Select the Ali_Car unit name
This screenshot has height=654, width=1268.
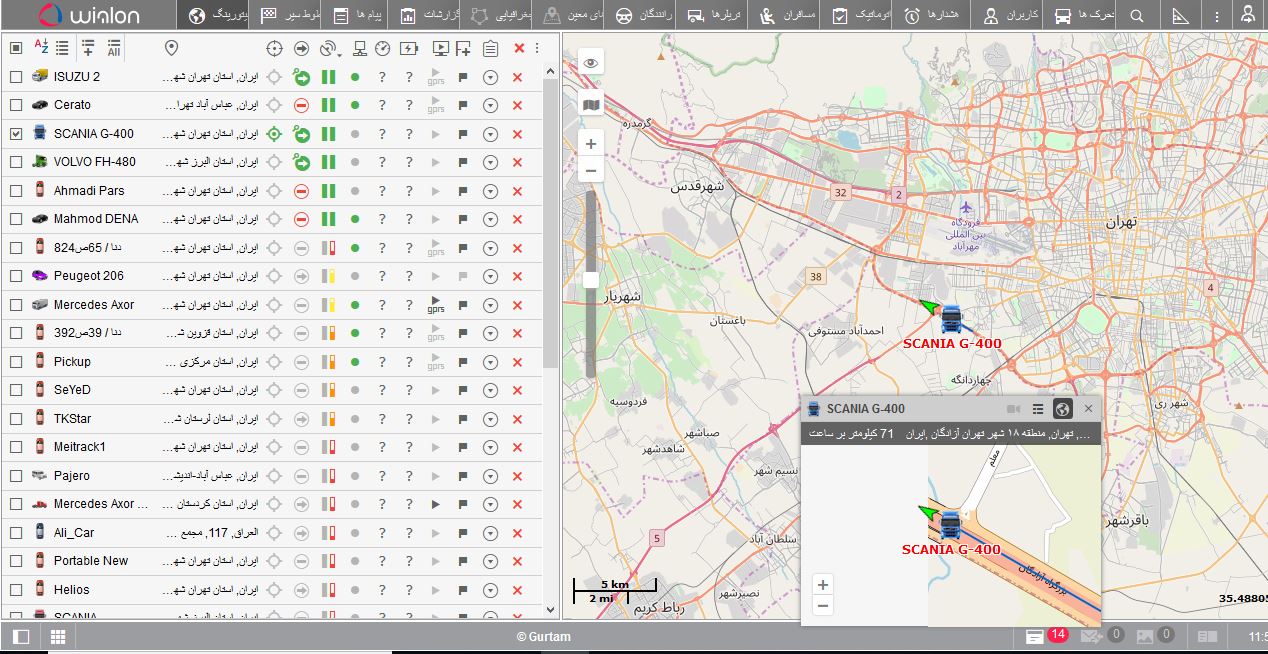pos(74,533)
